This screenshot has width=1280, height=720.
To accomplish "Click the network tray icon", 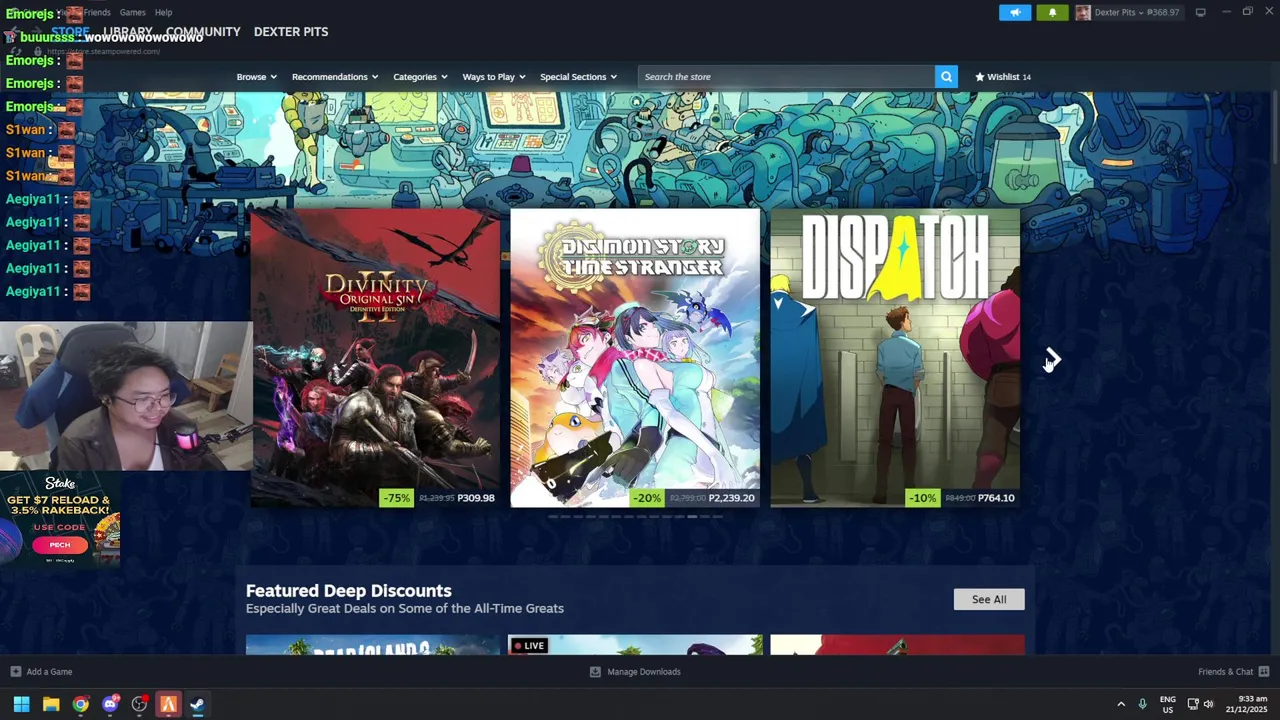I will click(1193, 704).
